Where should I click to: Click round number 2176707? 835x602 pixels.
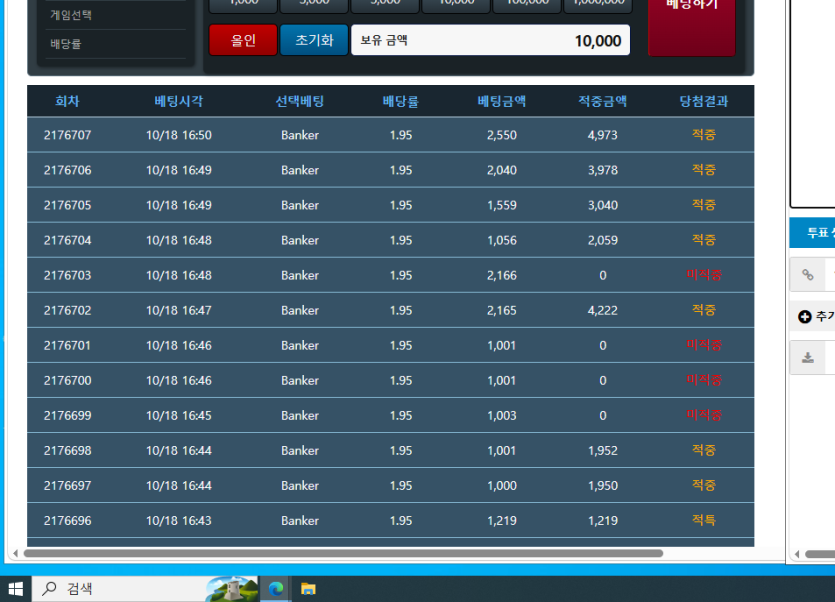pyautogui.click(x=68, y=135)
